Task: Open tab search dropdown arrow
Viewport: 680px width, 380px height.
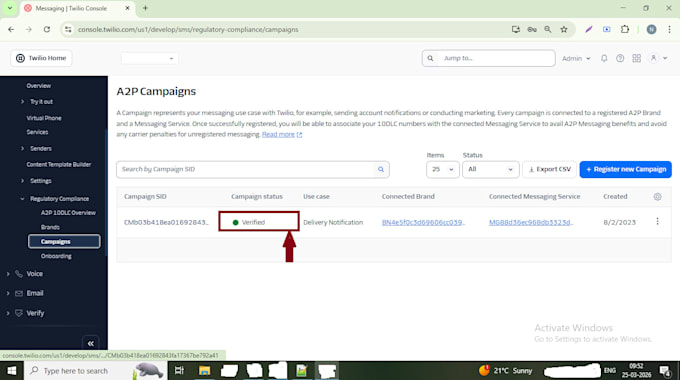Action: click(10, 8)
